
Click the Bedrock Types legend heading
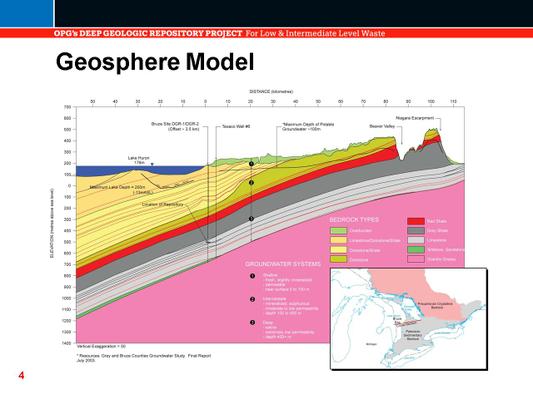[x=354, y=220]
